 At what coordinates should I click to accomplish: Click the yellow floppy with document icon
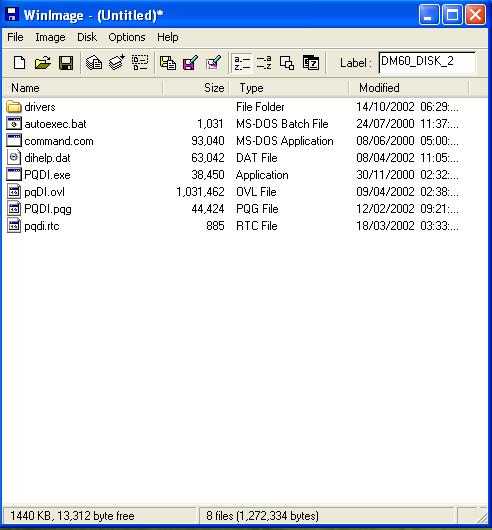click(168, 63)
